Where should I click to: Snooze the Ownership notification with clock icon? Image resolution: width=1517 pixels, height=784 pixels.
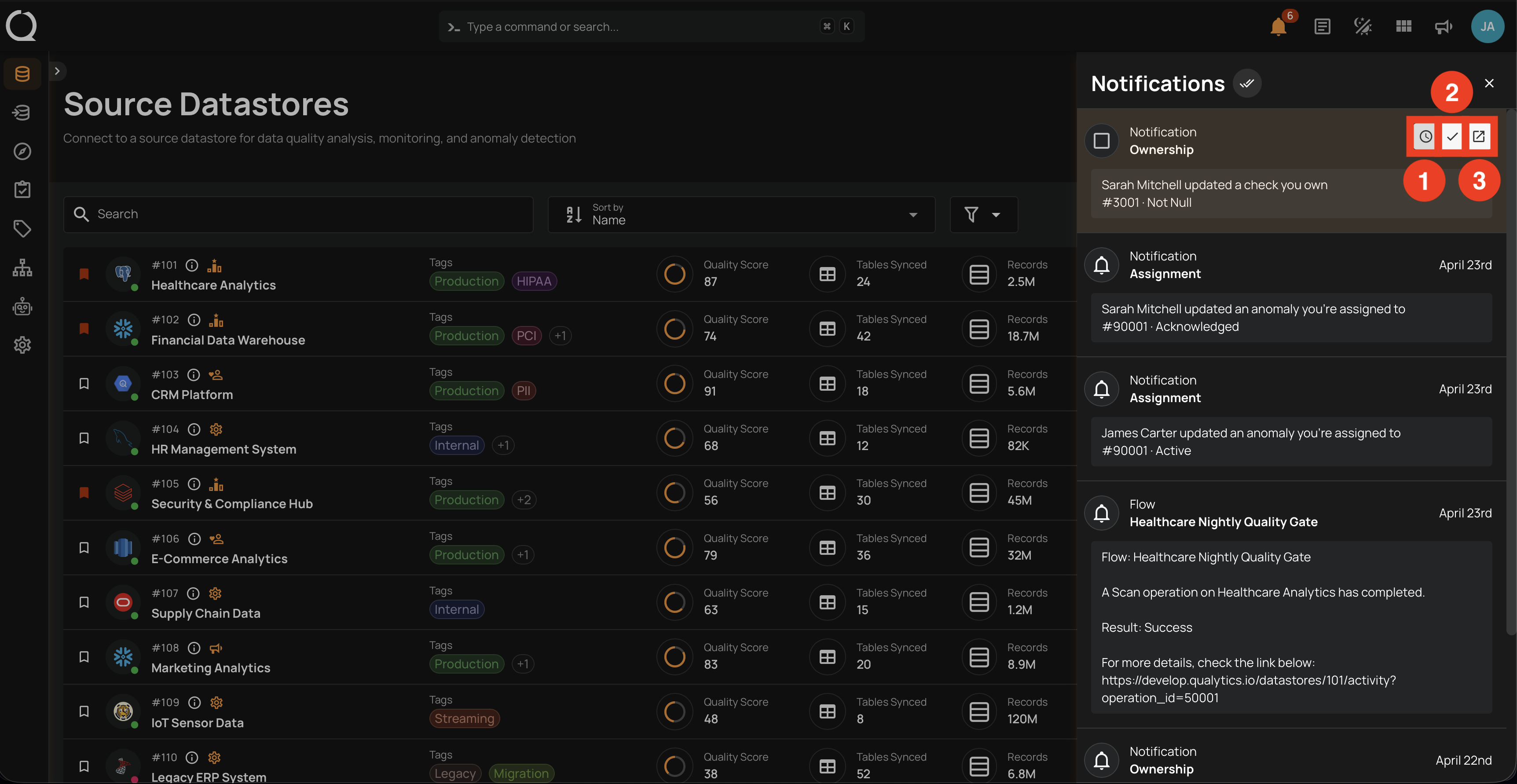(x=1425, y=137)
